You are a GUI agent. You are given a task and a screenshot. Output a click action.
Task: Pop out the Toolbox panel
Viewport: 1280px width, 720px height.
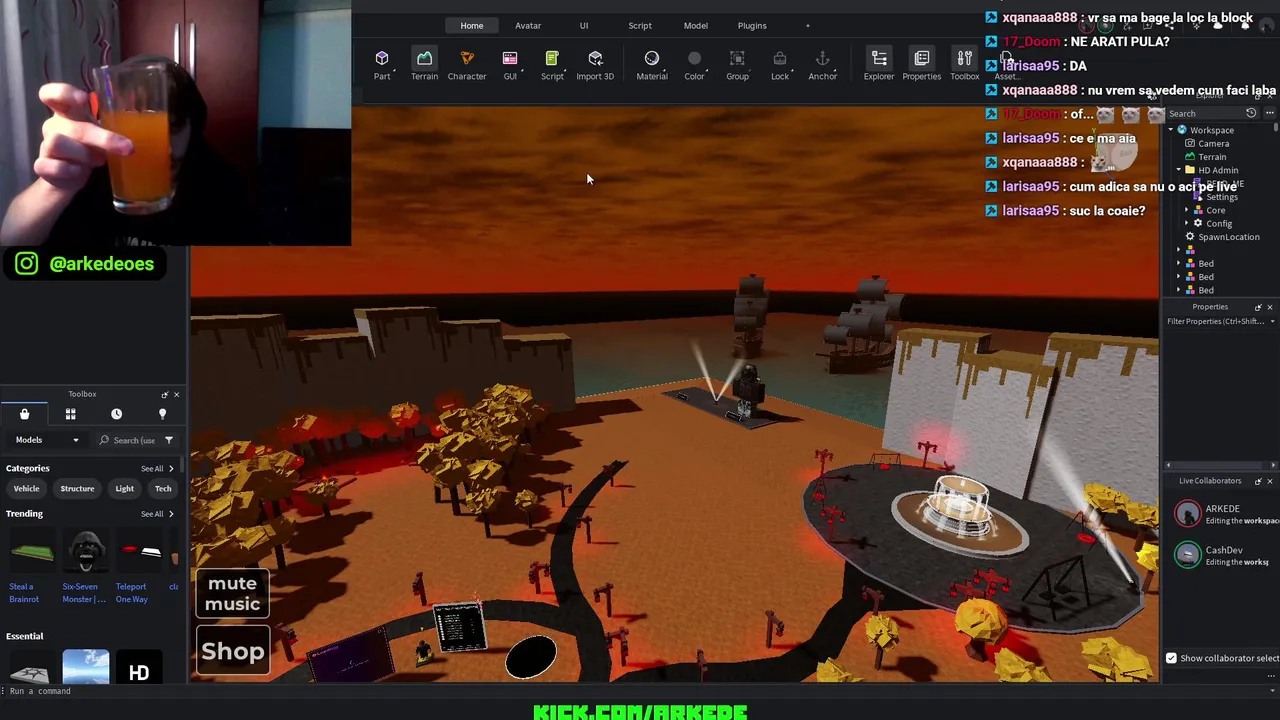165,394
